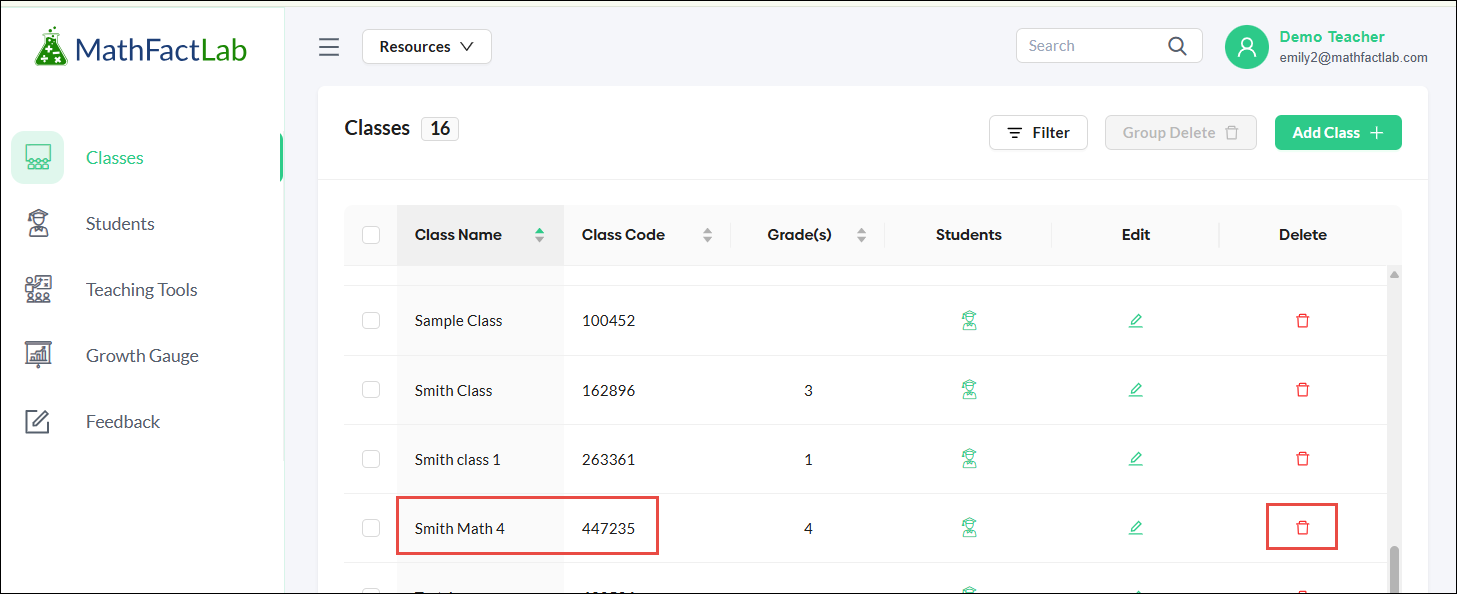
Task: Select the Smith Math 4 checkbox
Action: tap(371, 528)
